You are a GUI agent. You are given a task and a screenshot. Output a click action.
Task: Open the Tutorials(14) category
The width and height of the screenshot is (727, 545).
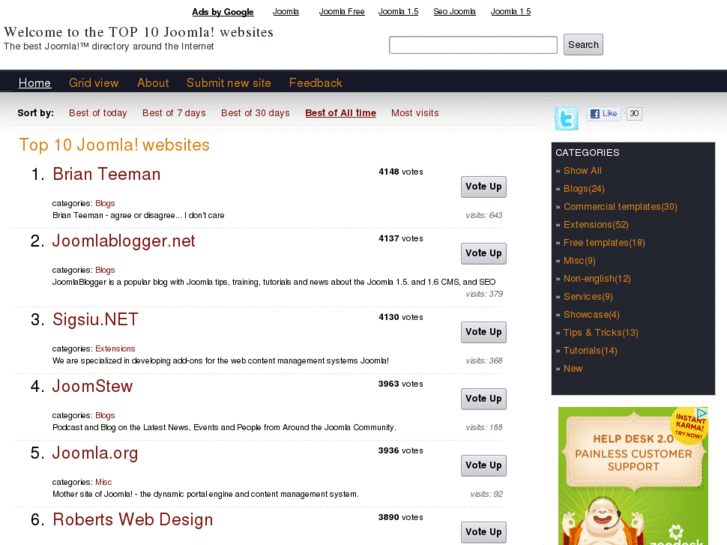pos(590,351)
